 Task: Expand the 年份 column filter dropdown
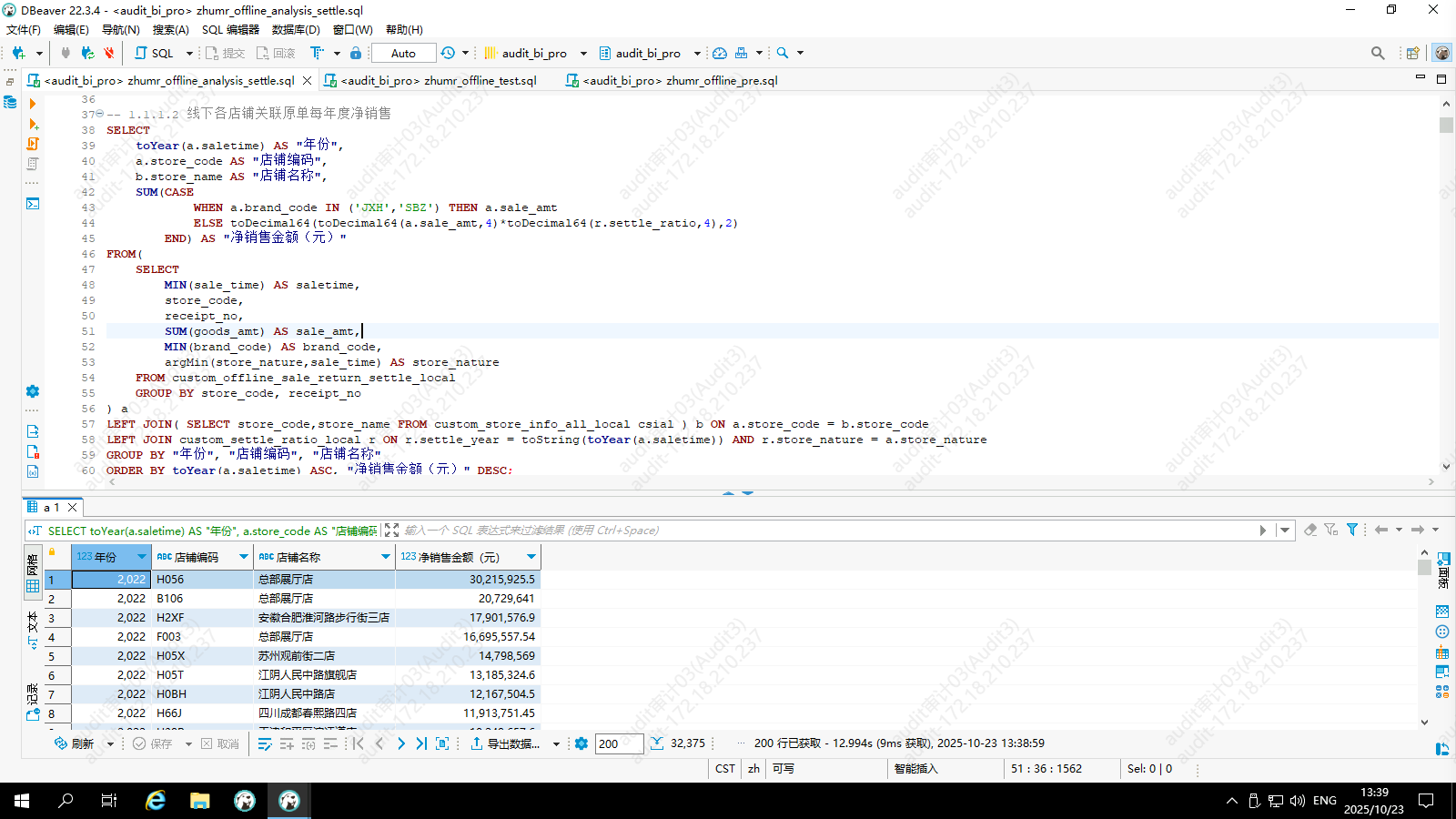click(x=141, y=556)
